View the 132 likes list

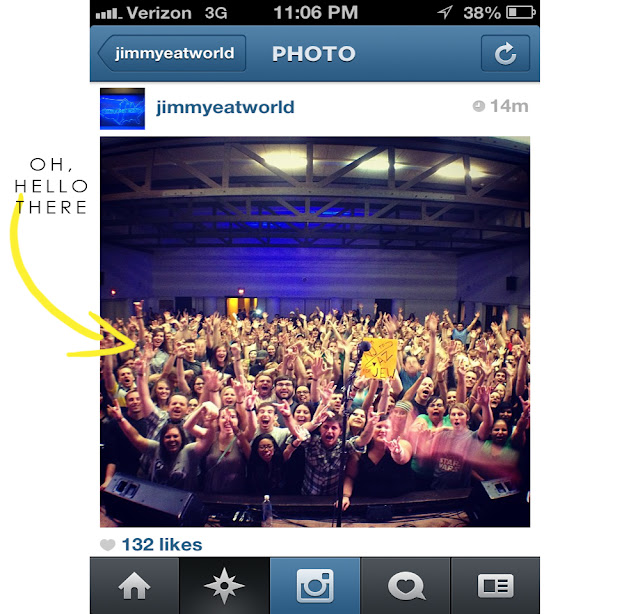[x=162, y=545]
